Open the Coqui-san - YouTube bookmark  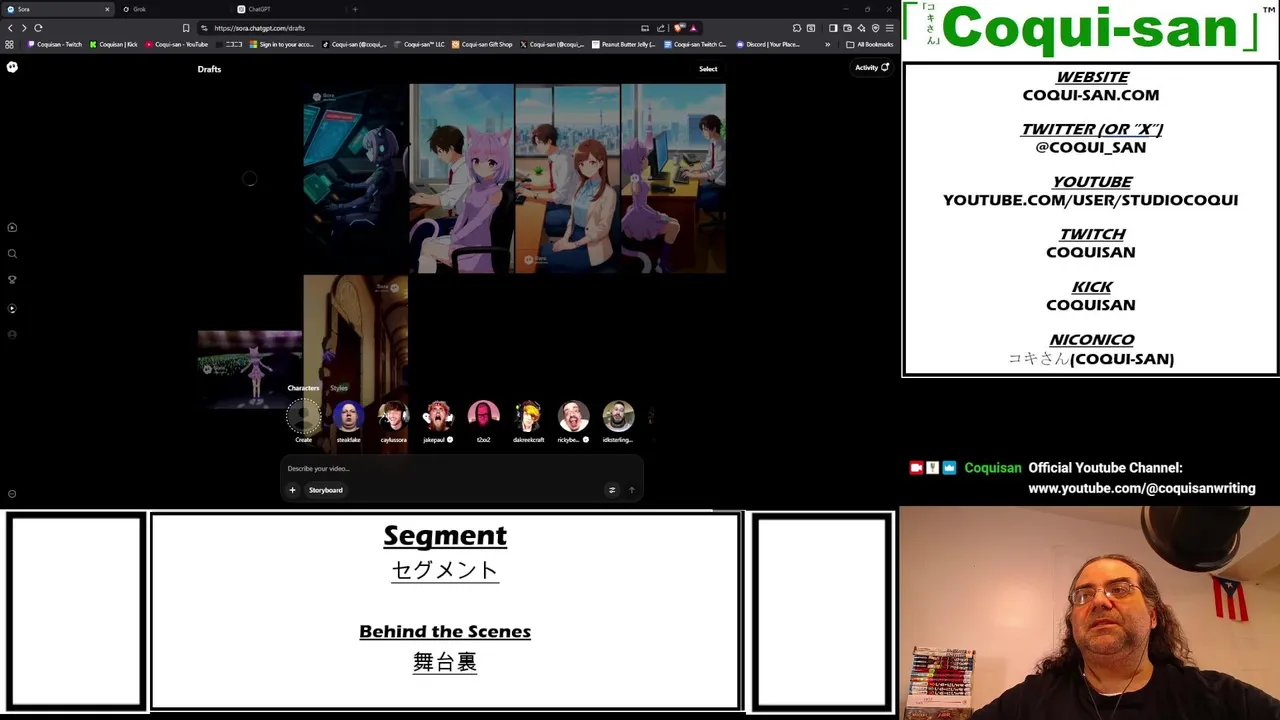(x=177, y=44)
